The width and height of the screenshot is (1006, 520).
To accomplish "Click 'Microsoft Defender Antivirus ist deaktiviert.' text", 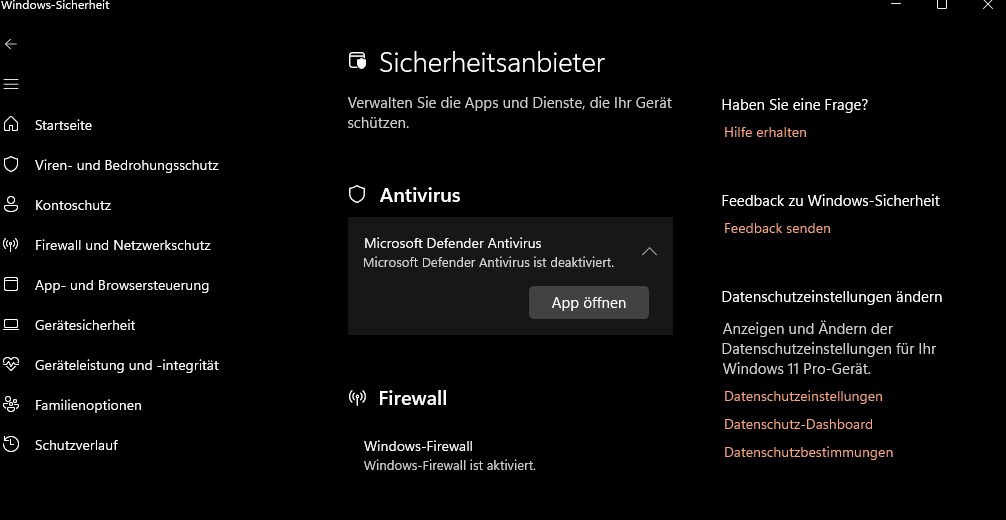I will click(x=488, y=263).
